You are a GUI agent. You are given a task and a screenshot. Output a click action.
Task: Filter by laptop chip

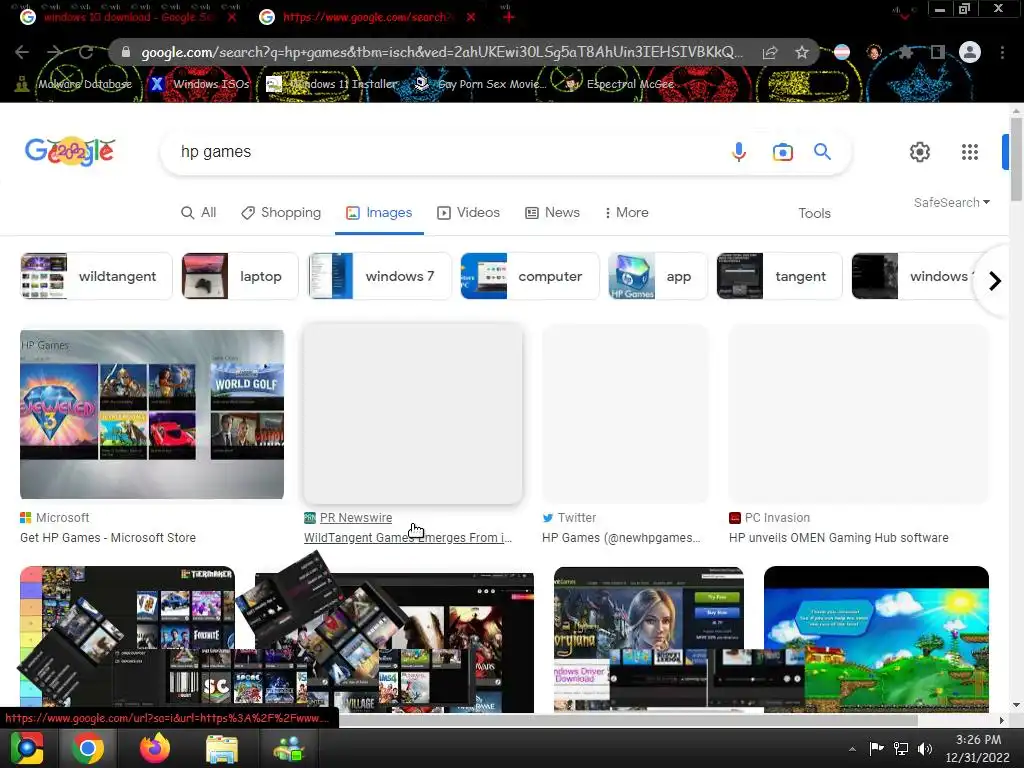click(239, 276)
